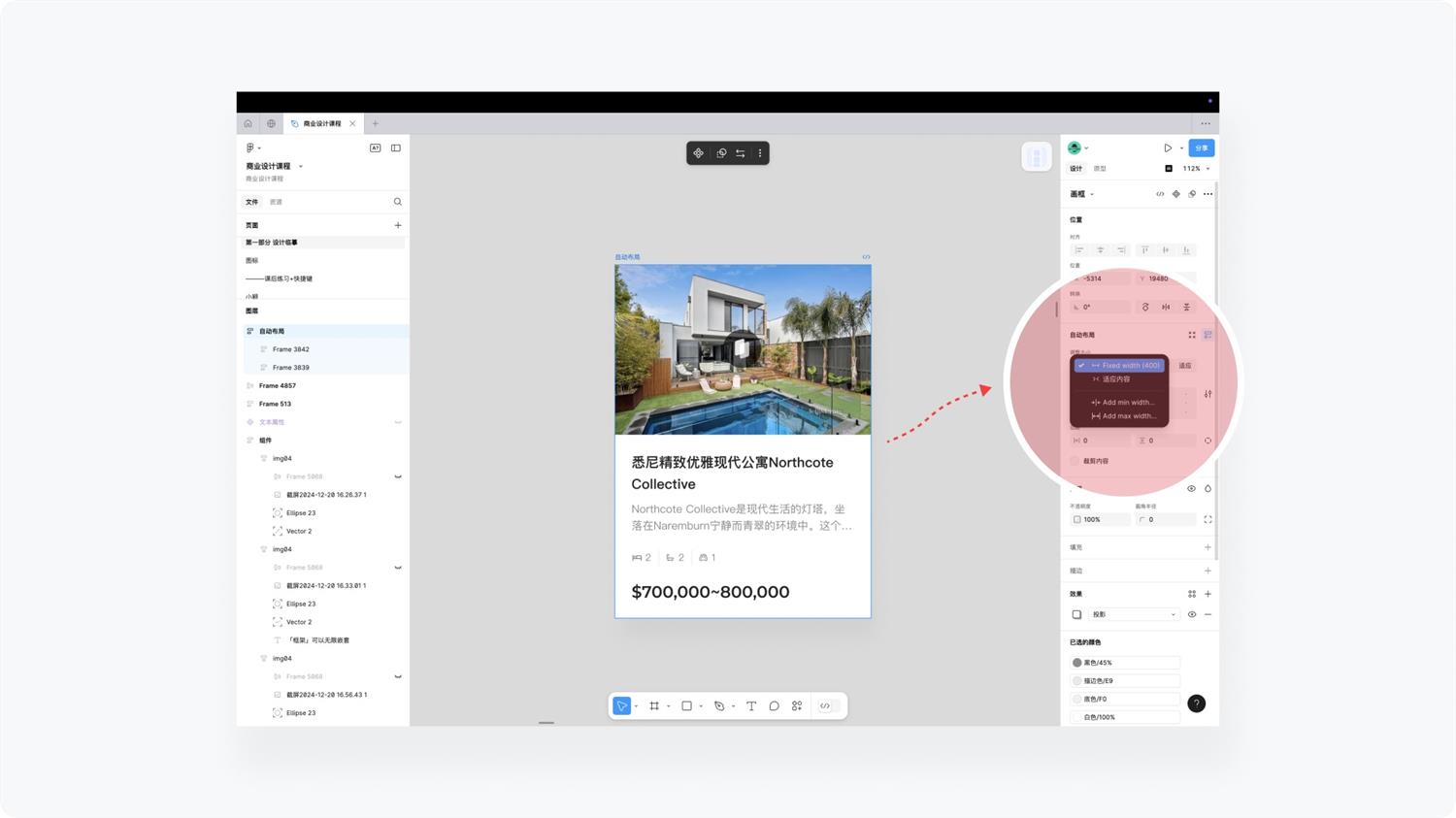Viewport: 1456px width, 818px height.
Task: Select the Text tool
Action: point(751,706)
